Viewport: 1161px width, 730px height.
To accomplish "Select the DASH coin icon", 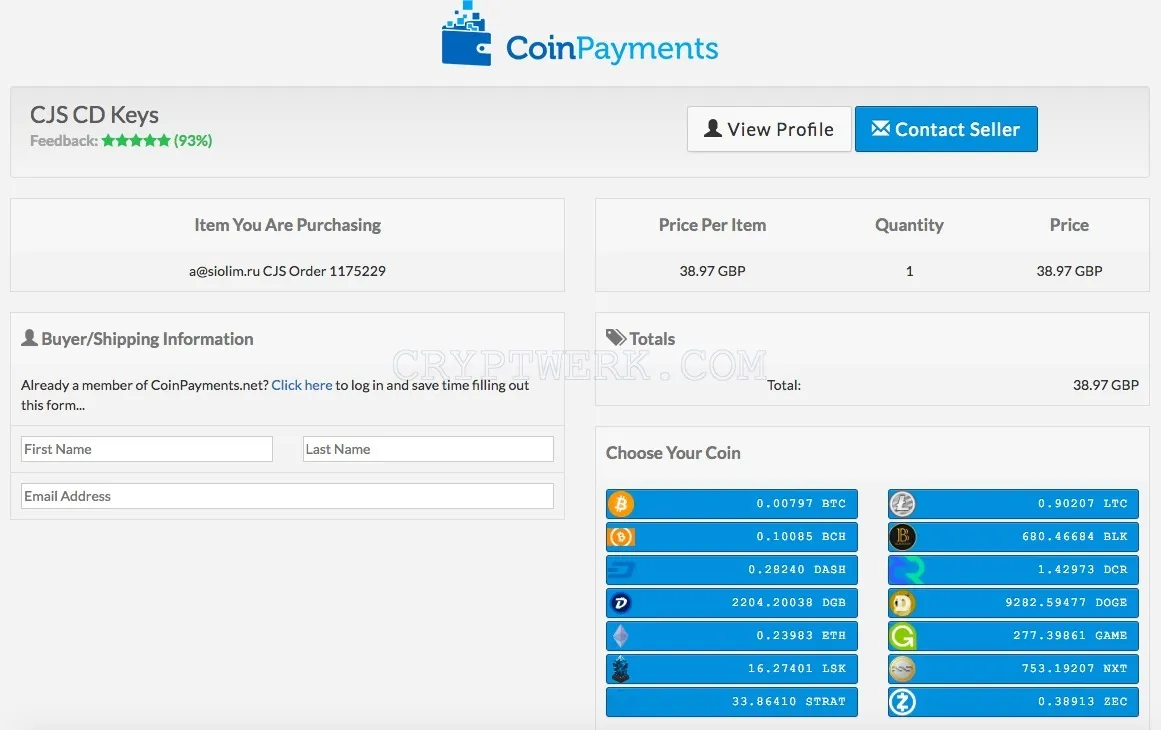I will pos(620,569).
